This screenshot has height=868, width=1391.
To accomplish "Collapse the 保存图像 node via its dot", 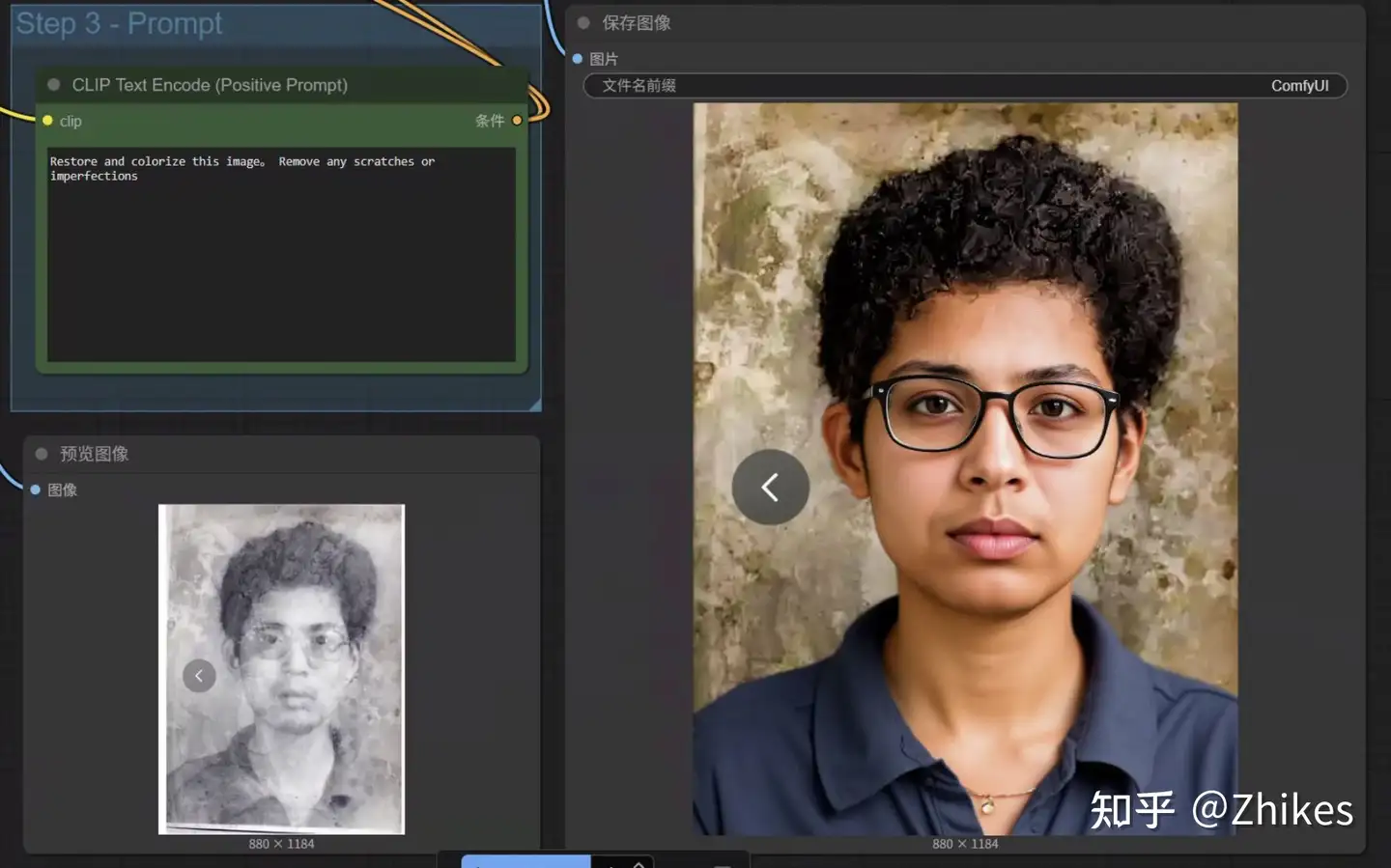I will coord(583,22).
